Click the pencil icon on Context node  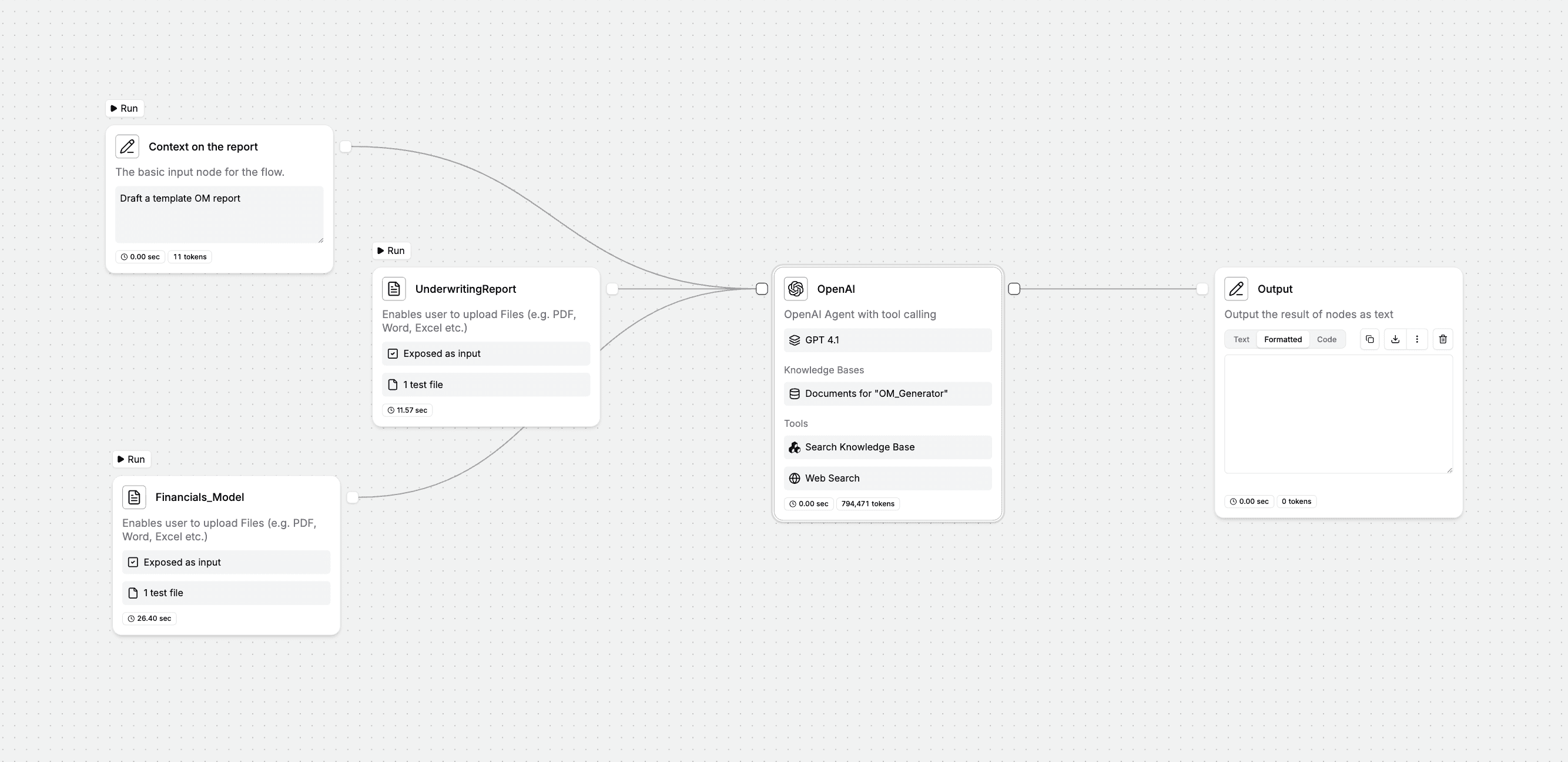click(127, 147)
